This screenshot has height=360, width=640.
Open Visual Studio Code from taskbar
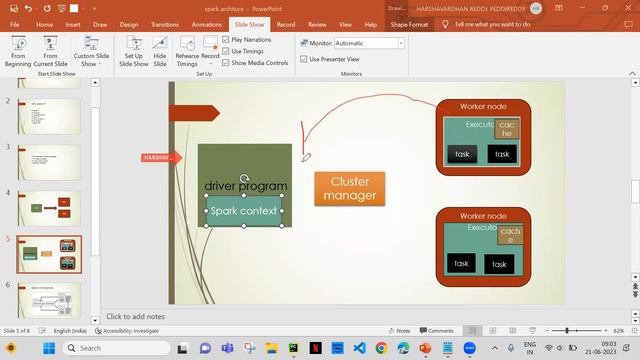coord(360,348)
